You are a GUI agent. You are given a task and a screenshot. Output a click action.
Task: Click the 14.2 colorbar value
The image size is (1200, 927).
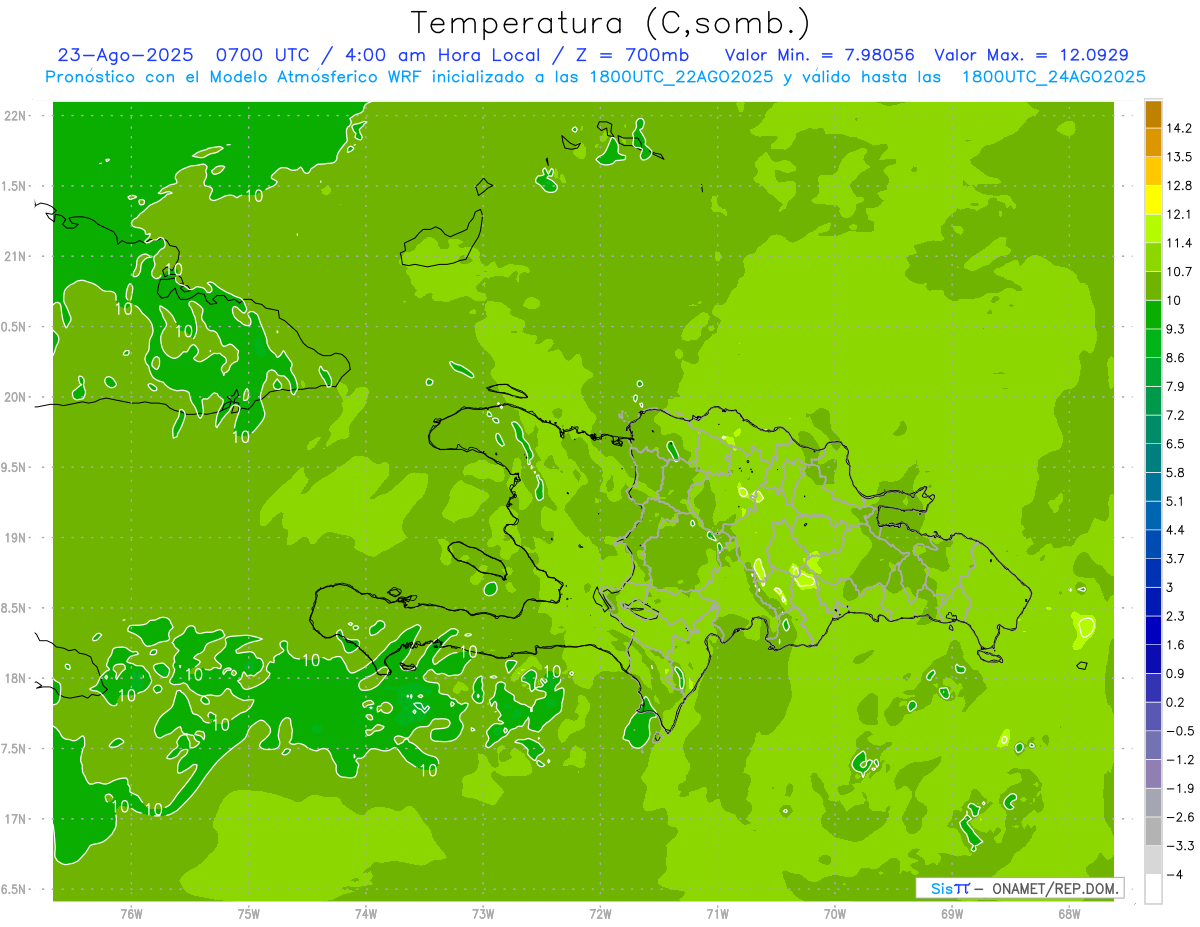pyautogui.click(x=1179, y=128)
